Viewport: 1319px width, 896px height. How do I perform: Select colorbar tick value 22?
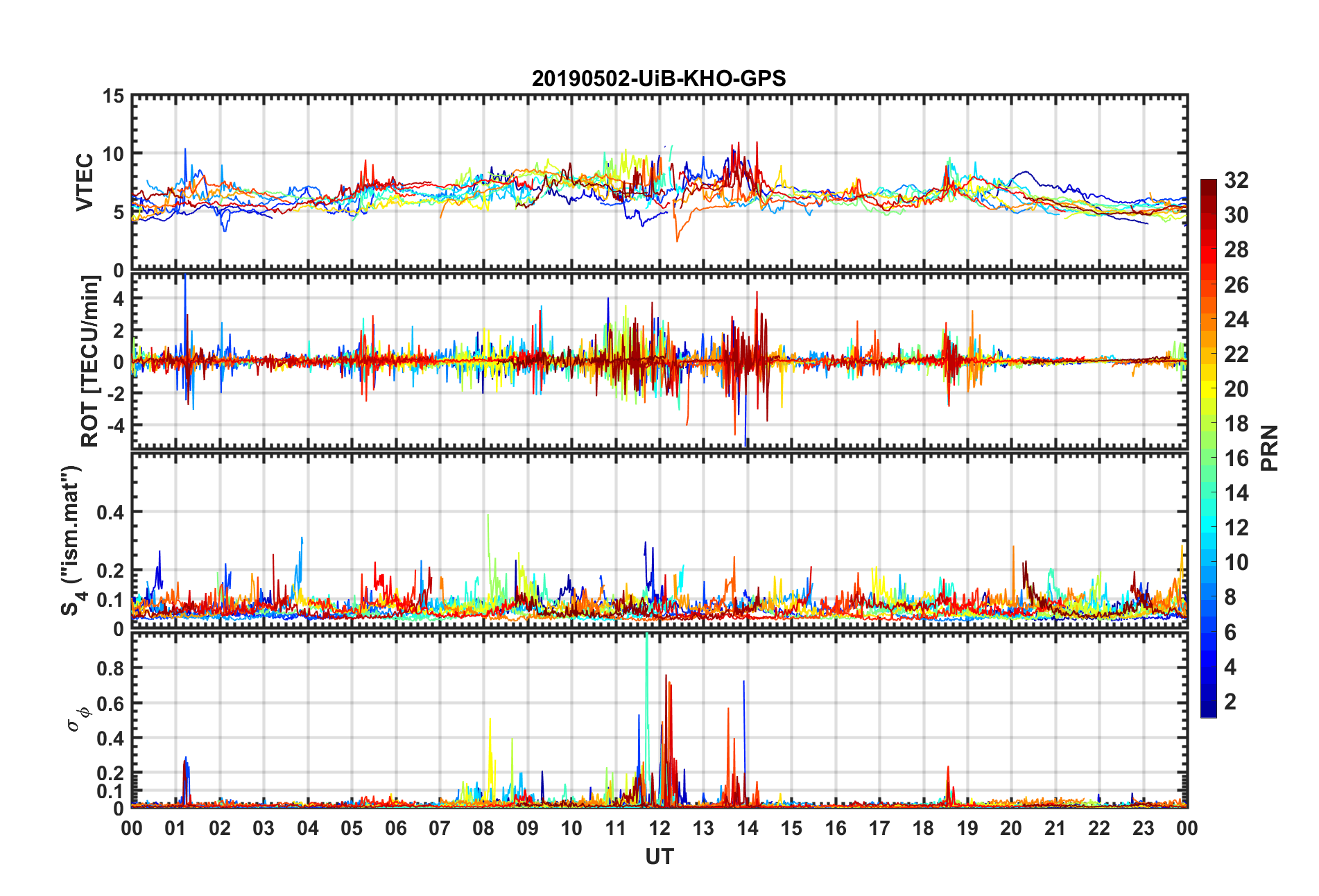(x=1236, y=354)
